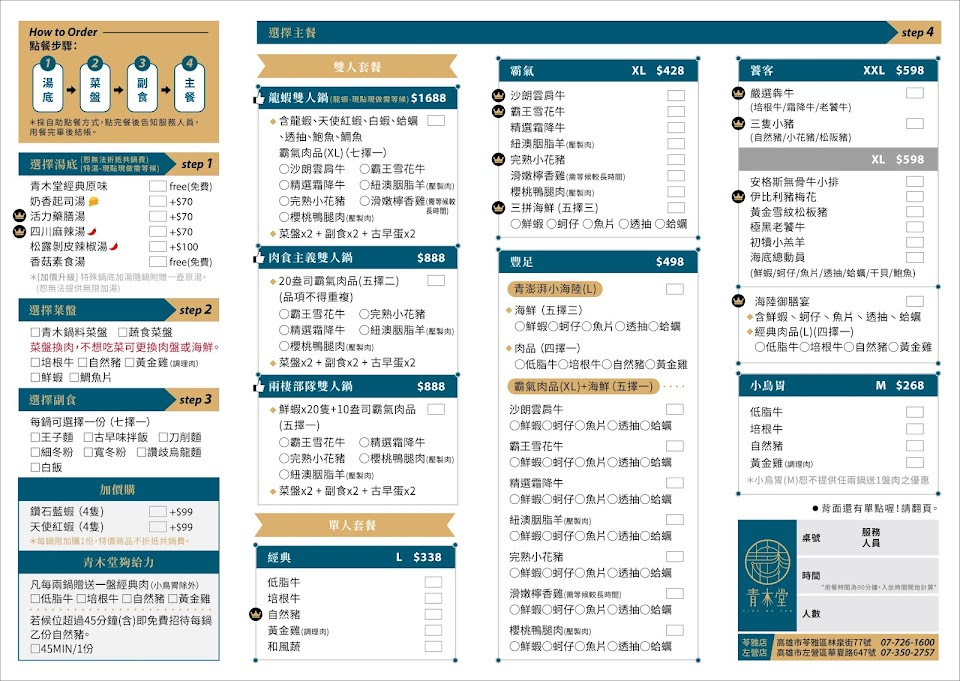This screenshot has height=681, width=960.
Task: Click the 選擇菜盤 step 2 header
Action: tap(119, 310)
